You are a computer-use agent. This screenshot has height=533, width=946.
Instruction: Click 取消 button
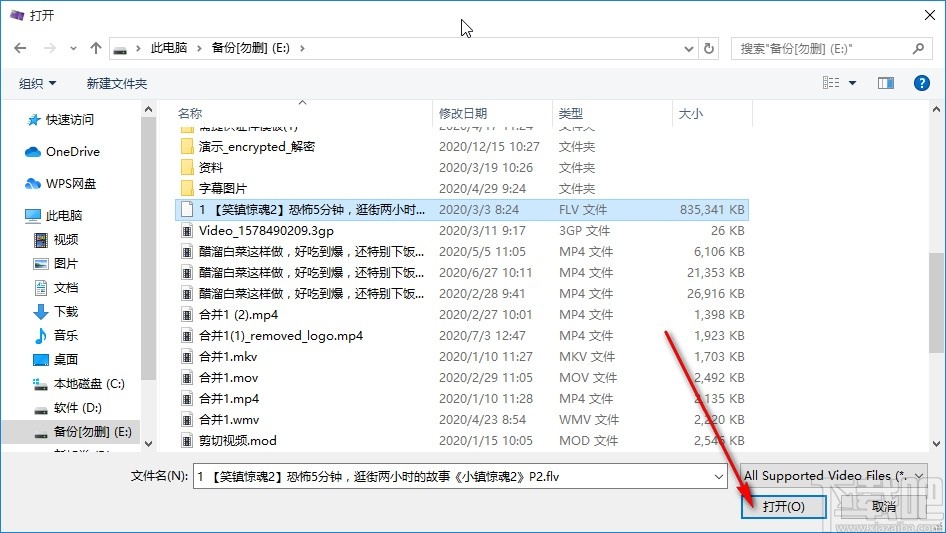point(883,506)
